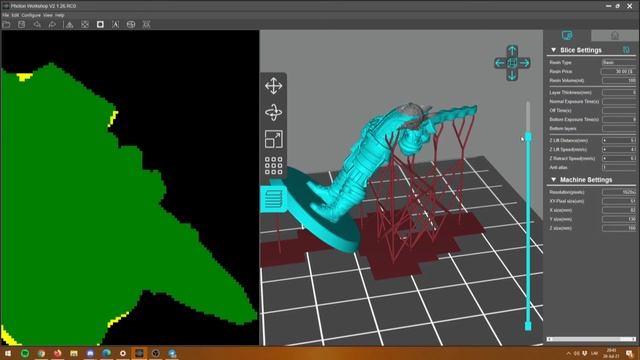Select the Scale tool in viewport sidebar
Image resolution: width=640 pixels, height=360 pixels.
[273, 139]
